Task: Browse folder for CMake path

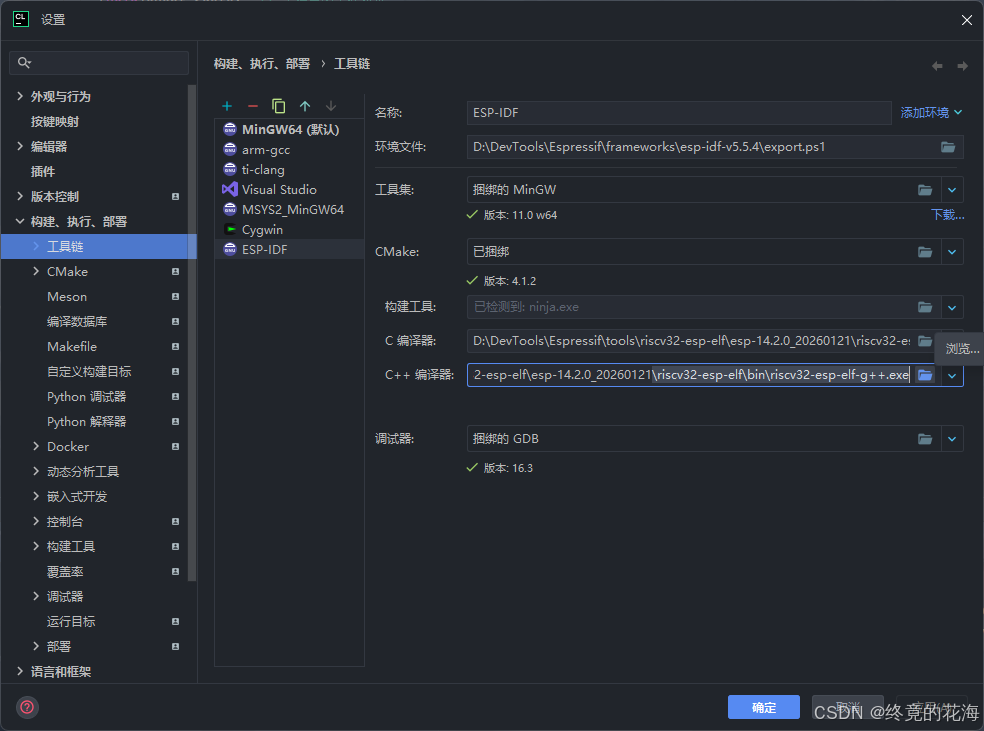Action: (x=925, y=252)
